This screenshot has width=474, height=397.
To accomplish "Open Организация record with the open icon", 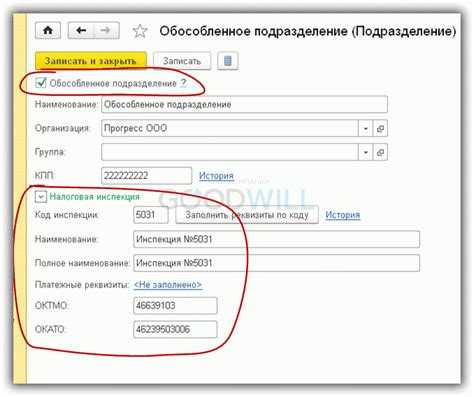I will pos(380,128).
